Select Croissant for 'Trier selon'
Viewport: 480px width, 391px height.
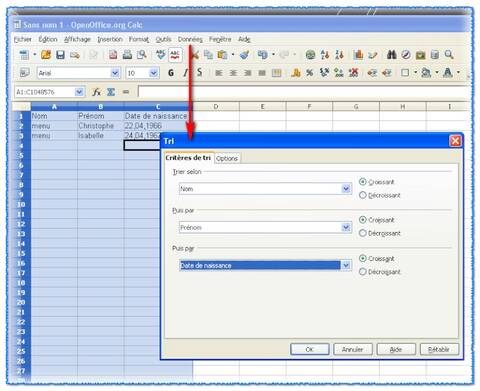point(363,182)
